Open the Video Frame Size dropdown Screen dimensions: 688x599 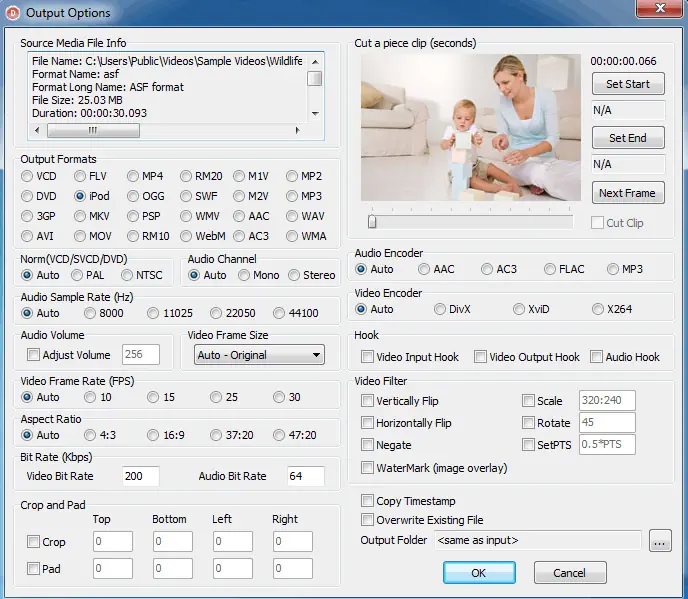[259, 355]
